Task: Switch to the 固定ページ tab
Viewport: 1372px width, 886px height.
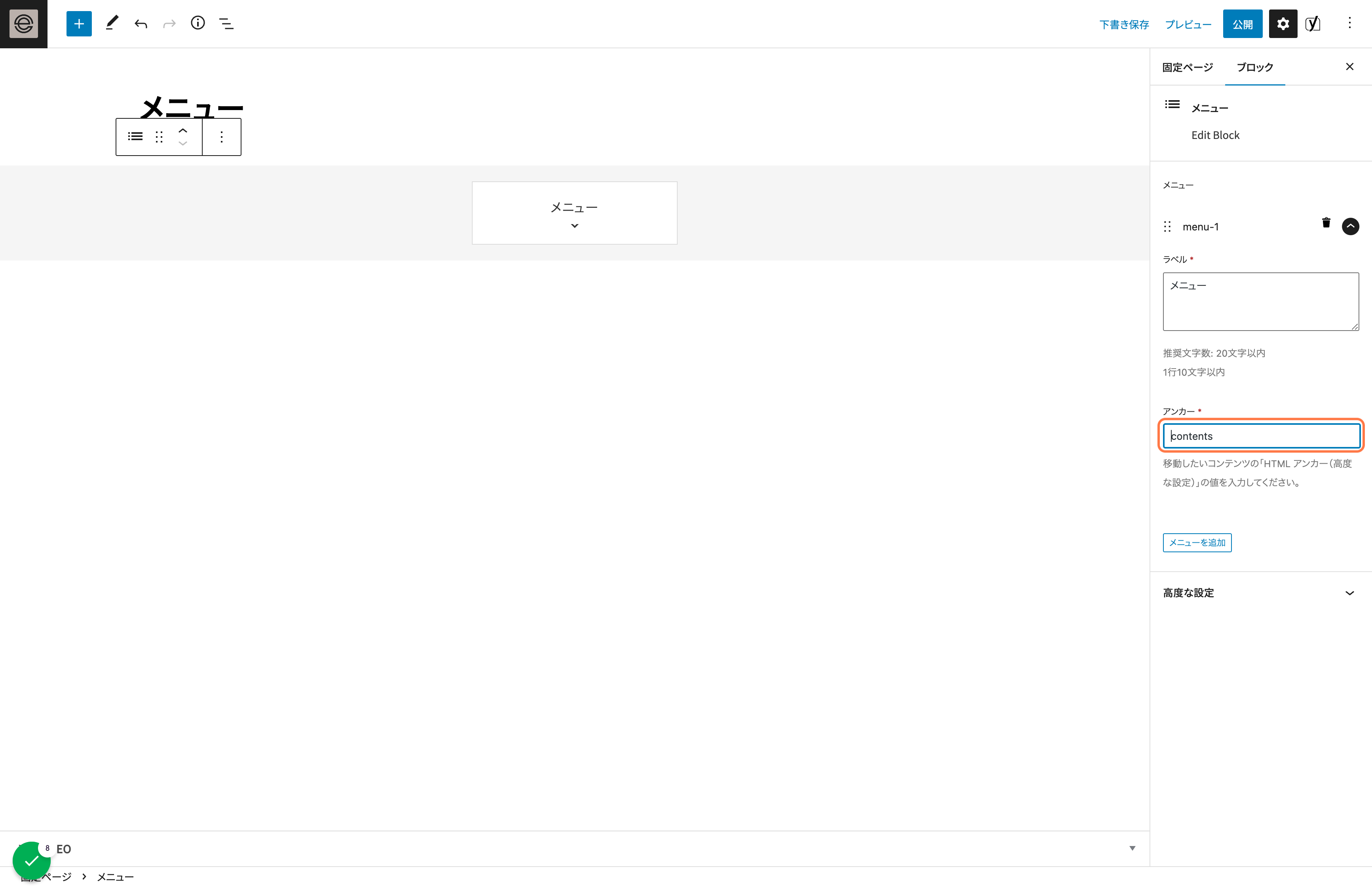Action: point(1188,67)
